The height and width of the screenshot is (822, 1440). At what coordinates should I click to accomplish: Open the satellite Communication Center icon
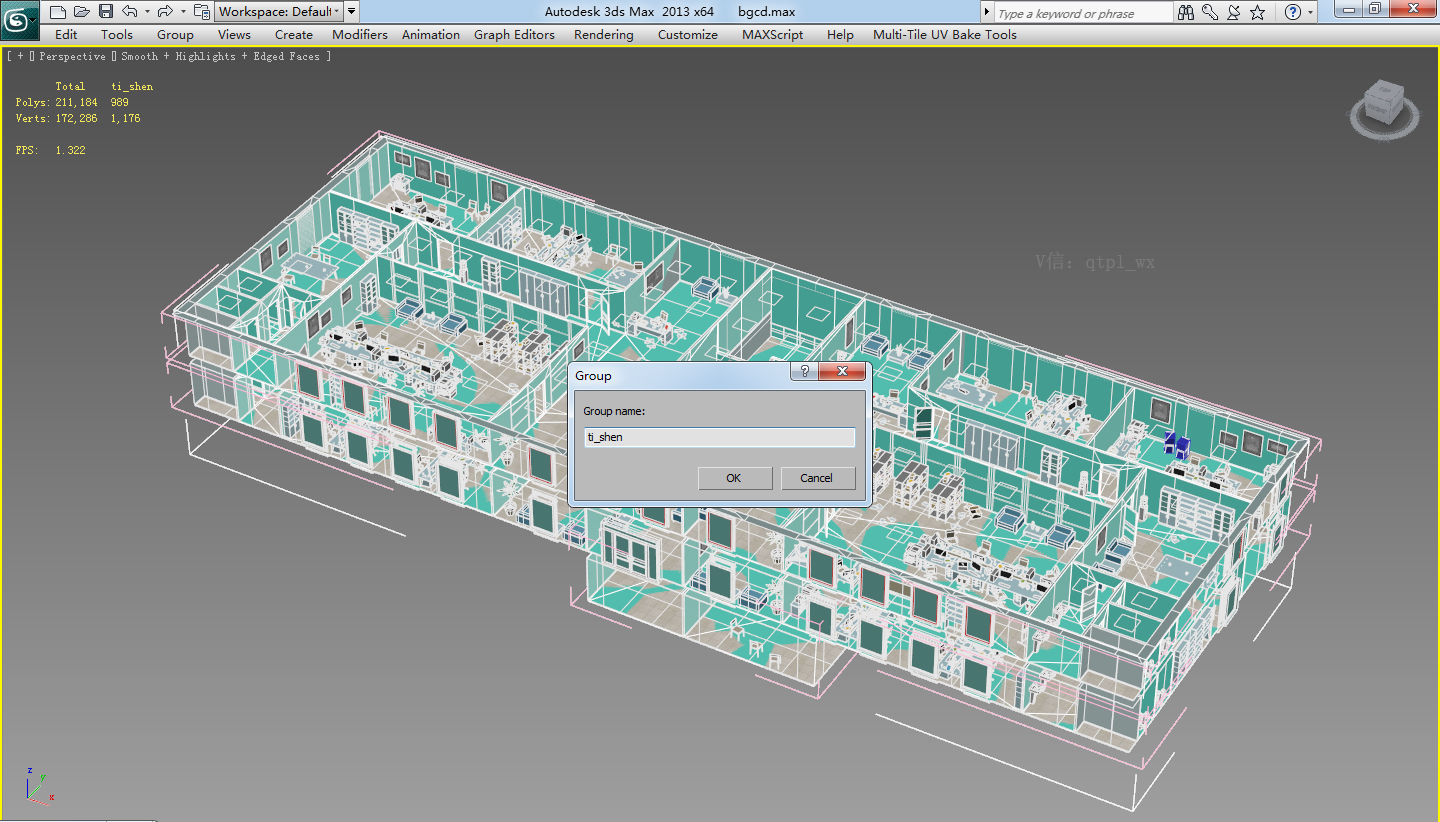point(1234,12)
